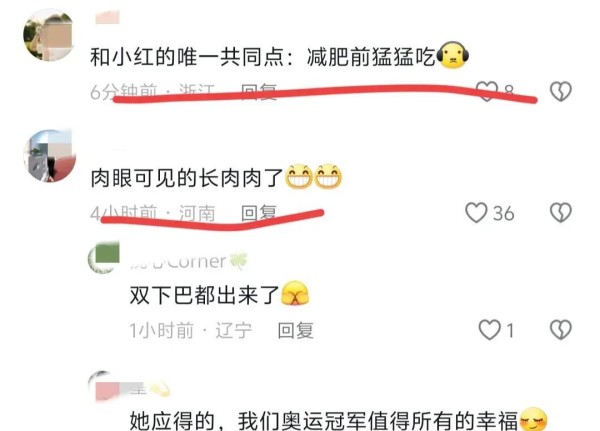Like the 双下巴都出来了 reply
This screenshot has width=600, height=431.
pyautogui.click(x=489, y=330)
